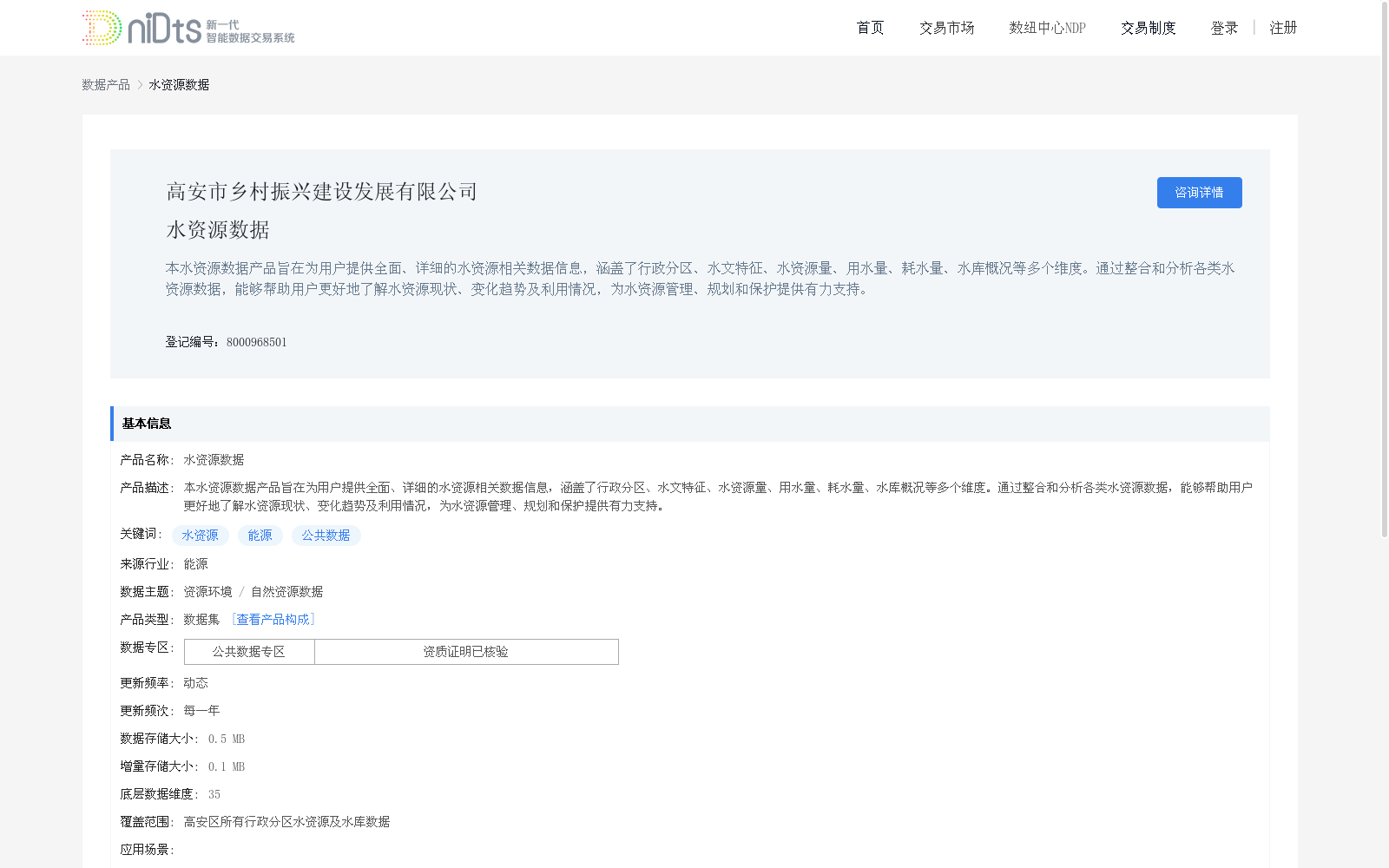Click the 应用场景 label
This screenshot has width=1389, height=868.
pos(145,850)
